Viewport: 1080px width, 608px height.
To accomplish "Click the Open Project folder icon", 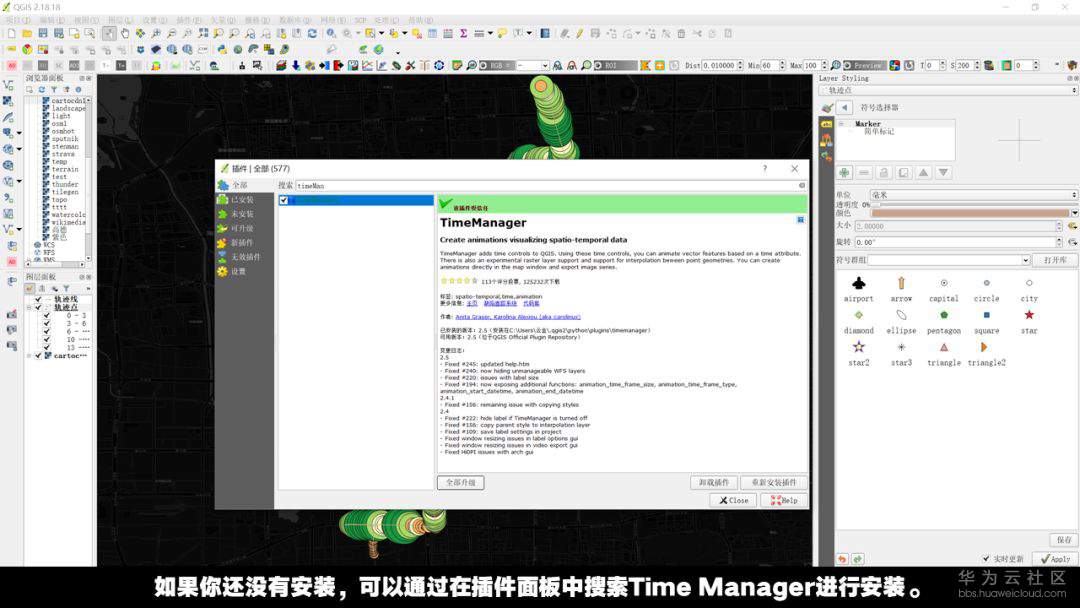I will click(27, 33).
